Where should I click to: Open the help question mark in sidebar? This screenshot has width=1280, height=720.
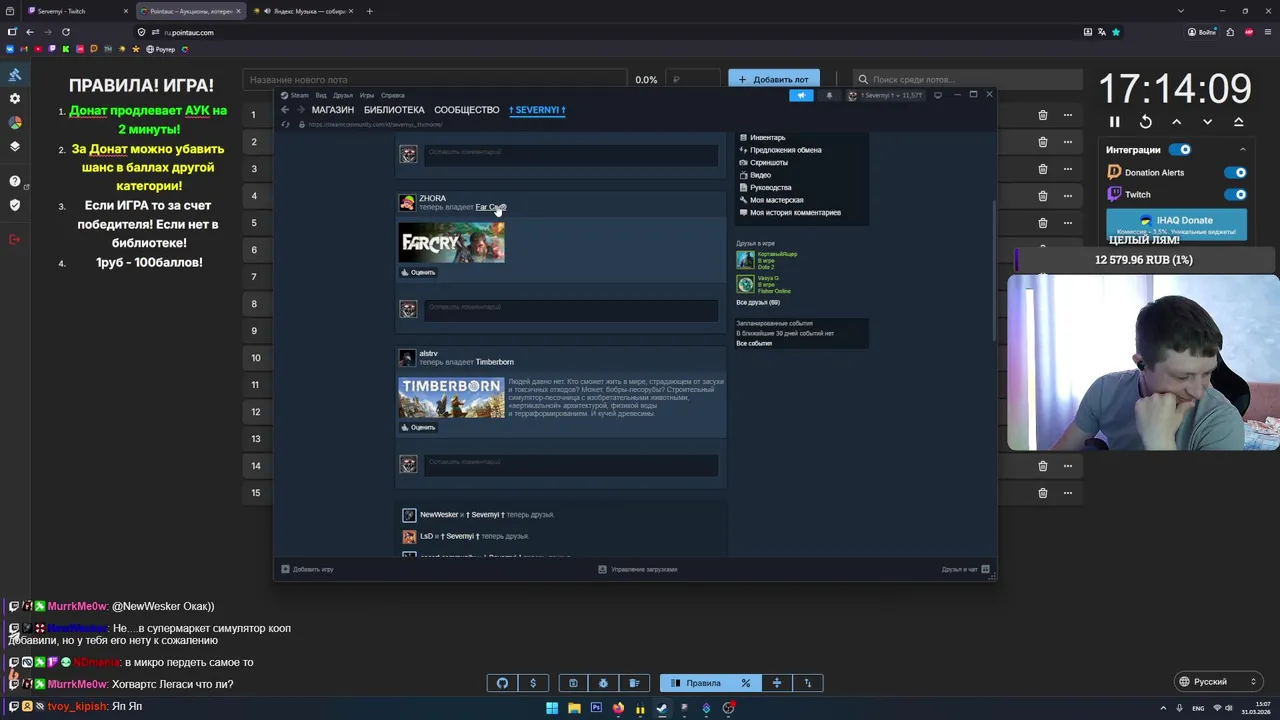tap(15, 181)
